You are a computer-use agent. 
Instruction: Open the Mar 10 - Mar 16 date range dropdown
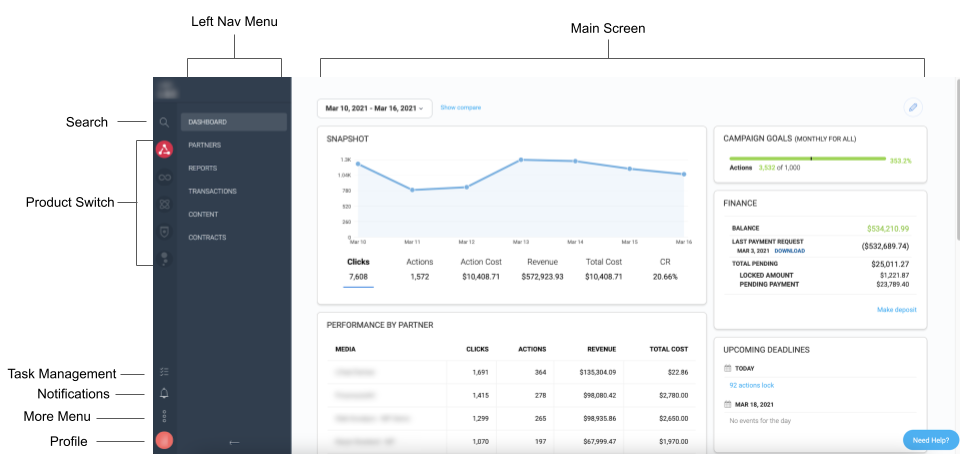point(374,108)
